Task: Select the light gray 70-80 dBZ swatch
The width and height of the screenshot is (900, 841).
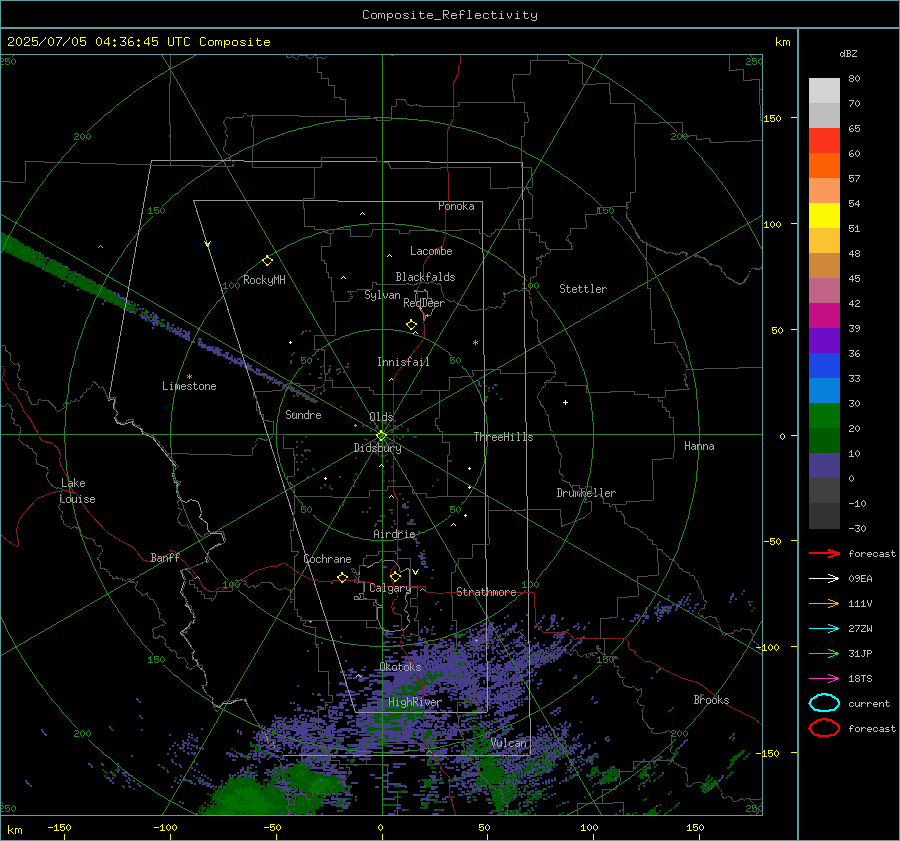Action: pyautogui.click(x=824, y=91)
